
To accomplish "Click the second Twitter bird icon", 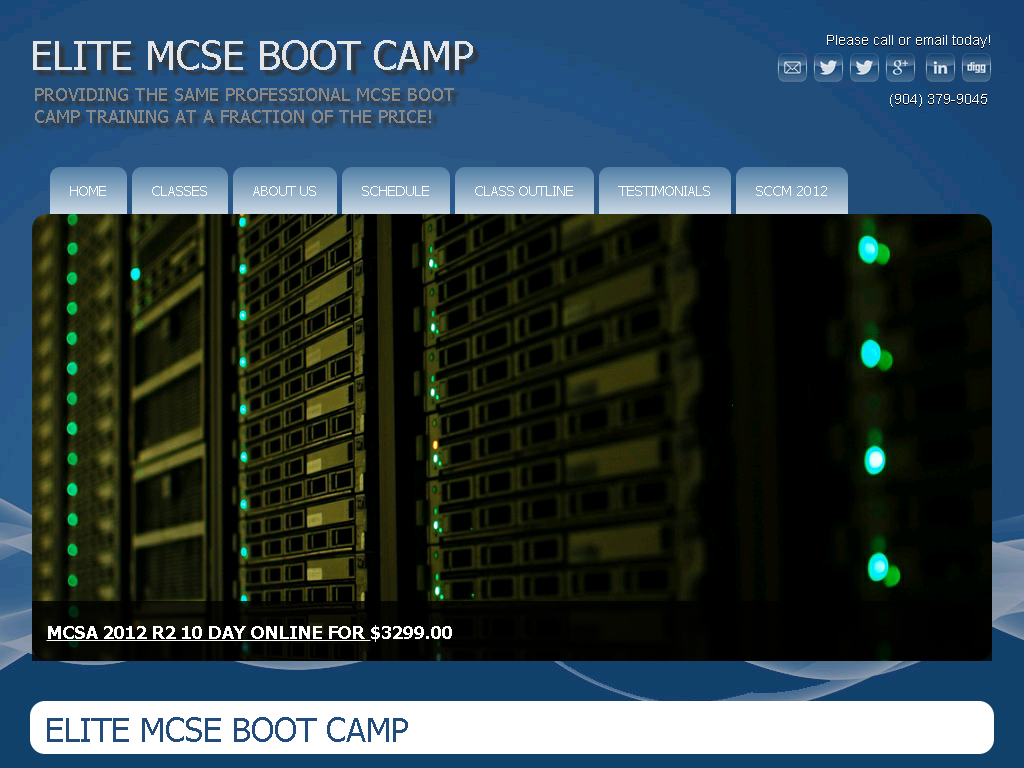I will coord(864,68).
